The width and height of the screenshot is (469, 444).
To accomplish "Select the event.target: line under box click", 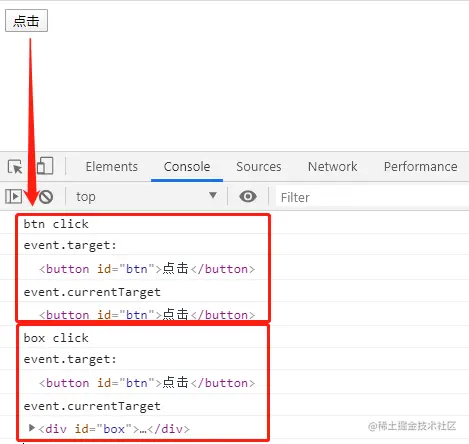I will (x=70, y=360).
